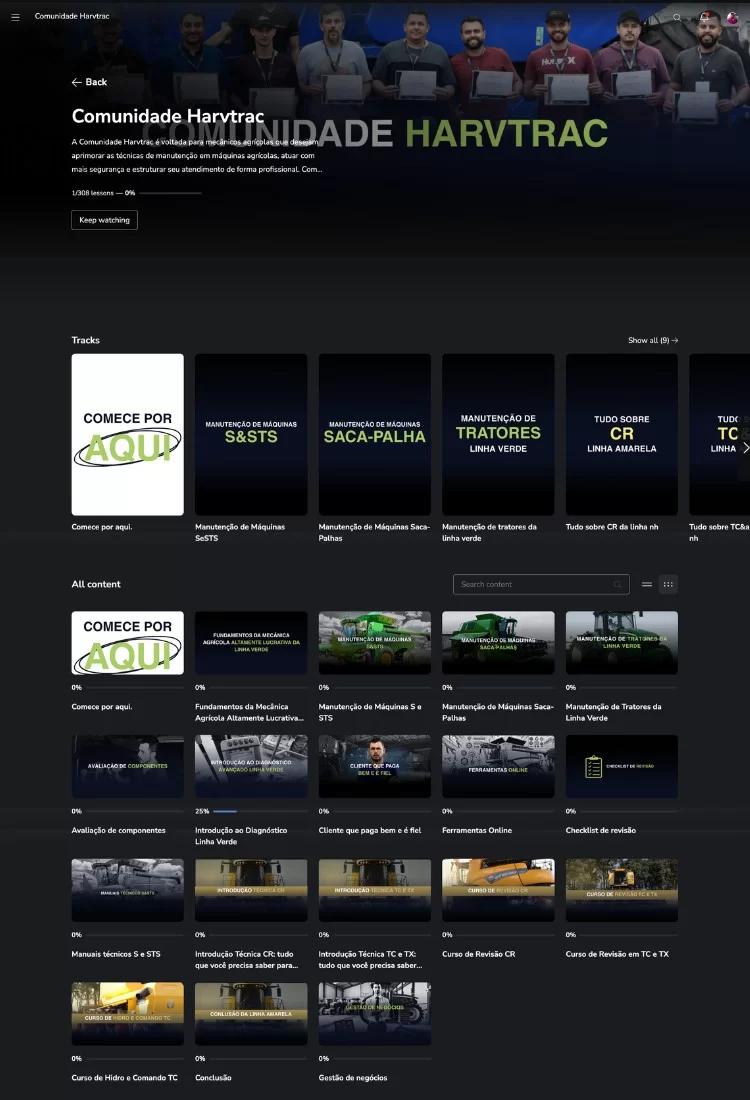Click the 1/308 lessons progress bar
The width and height of the screenshot is (750, 1100).
pyautogui.click(x=170, y=193)
